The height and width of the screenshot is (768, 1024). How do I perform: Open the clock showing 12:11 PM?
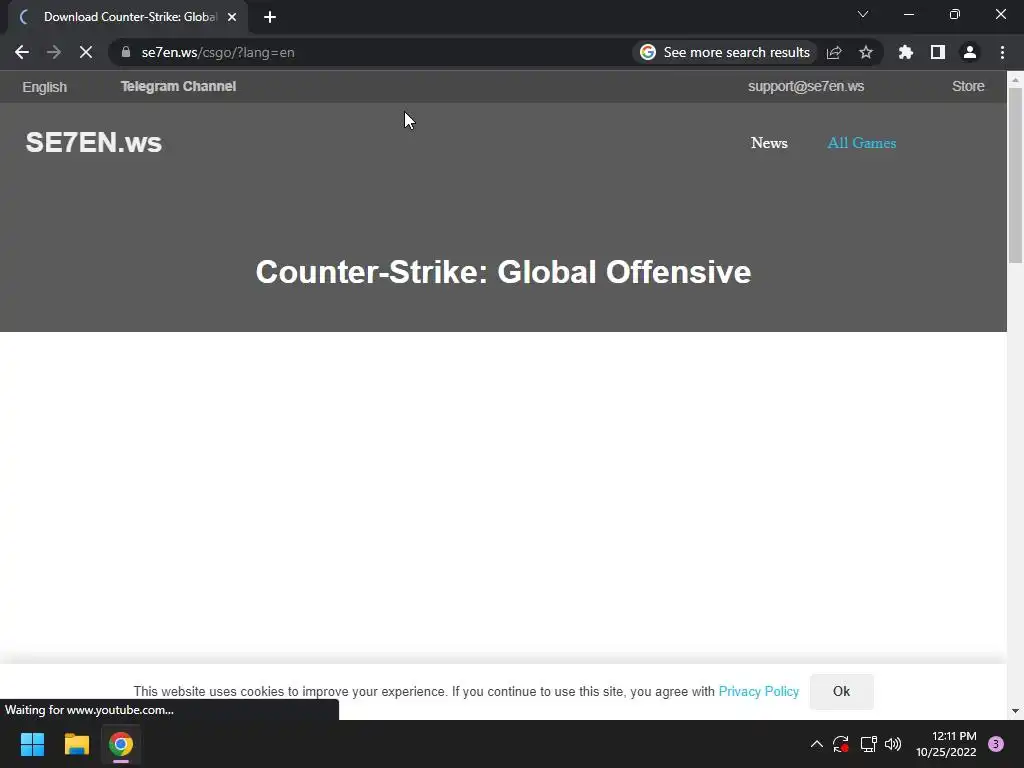coord(946,744)
